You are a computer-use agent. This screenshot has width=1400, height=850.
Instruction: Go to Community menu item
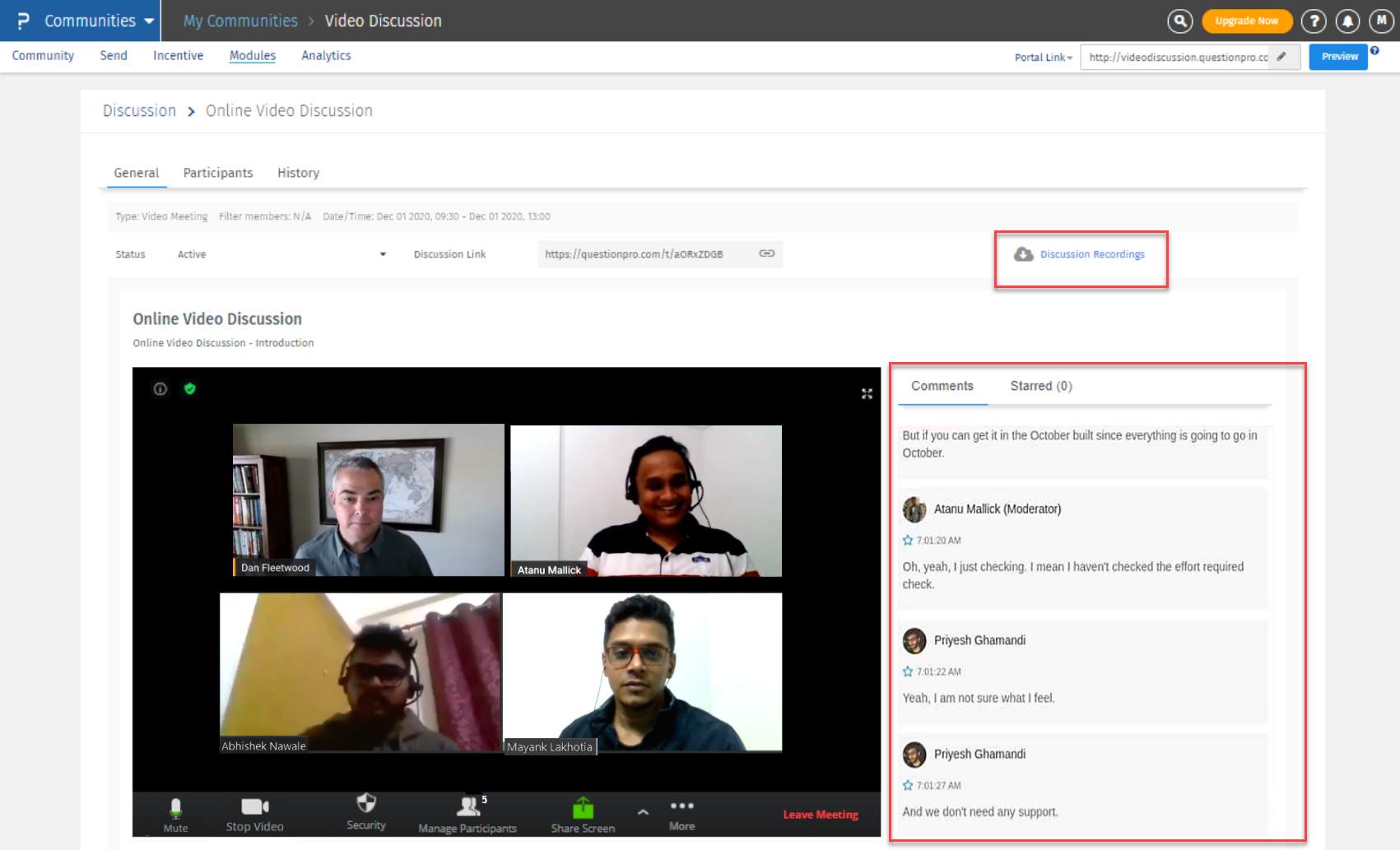(43, 55)
